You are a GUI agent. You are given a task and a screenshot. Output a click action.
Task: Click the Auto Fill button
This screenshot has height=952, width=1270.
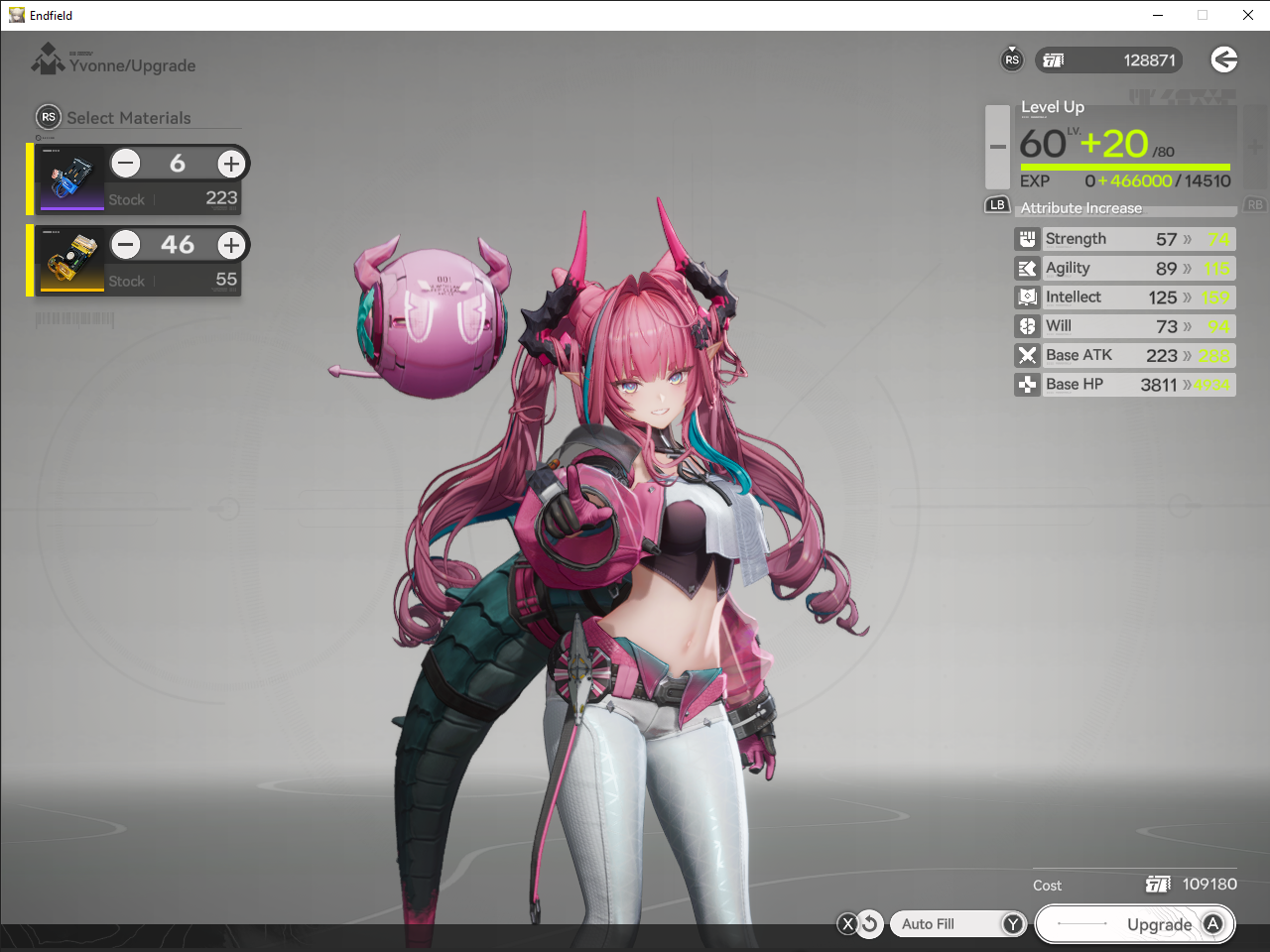click(957, 924)
